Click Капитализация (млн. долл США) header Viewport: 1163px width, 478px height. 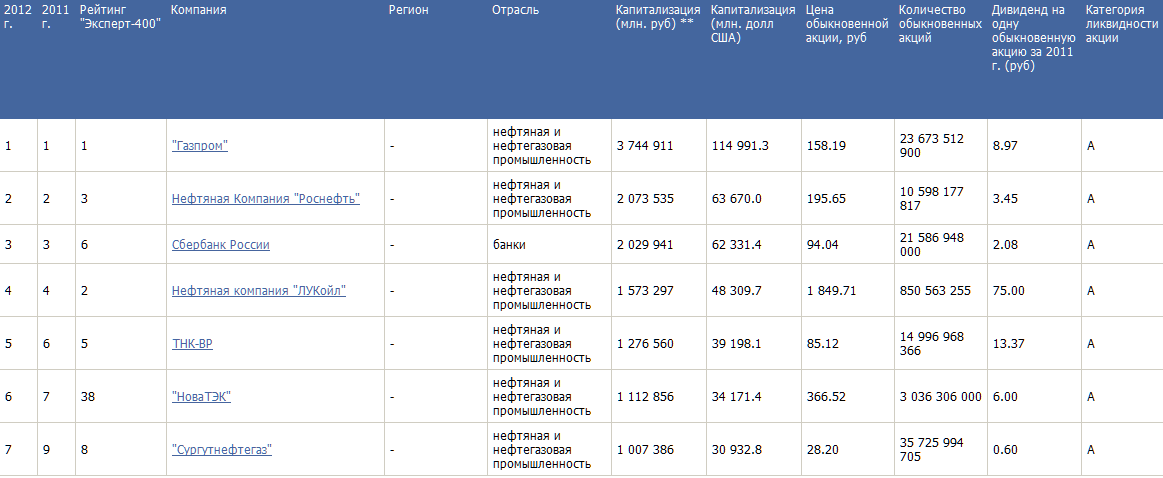(x=753, y=24)
